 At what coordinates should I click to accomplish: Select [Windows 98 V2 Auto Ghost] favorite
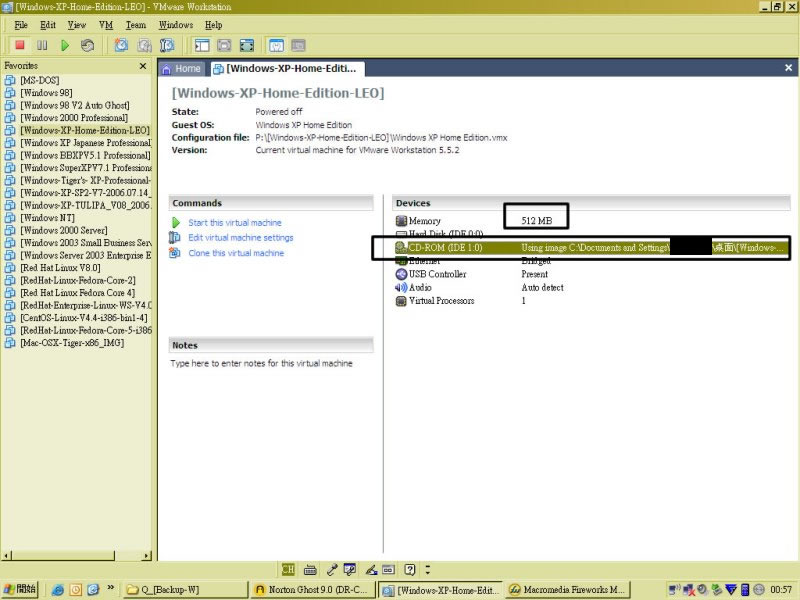coord(75,106)
